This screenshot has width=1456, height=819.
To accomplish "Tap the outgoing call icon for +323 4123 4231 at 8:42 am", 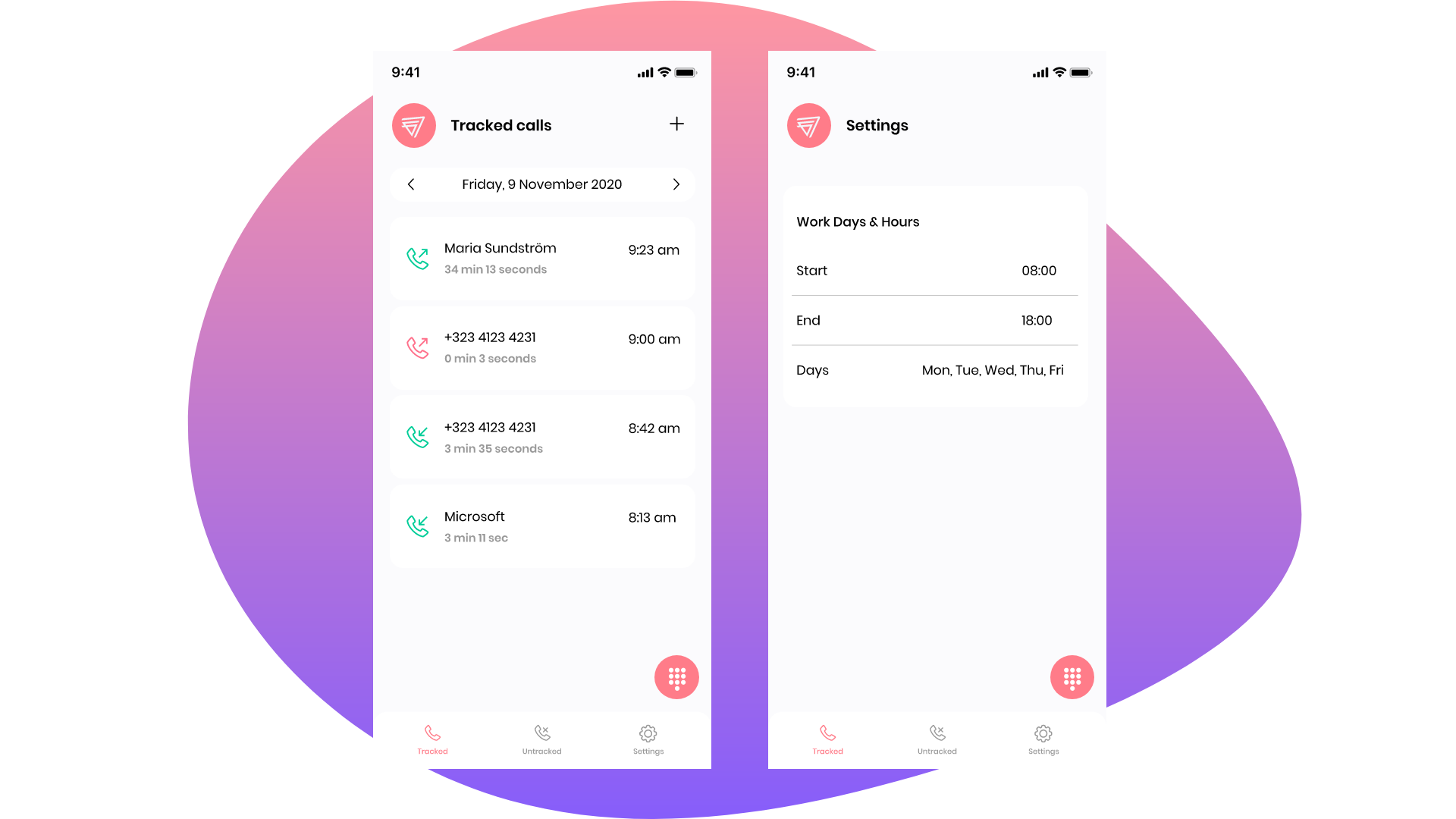I will [418, 435].
